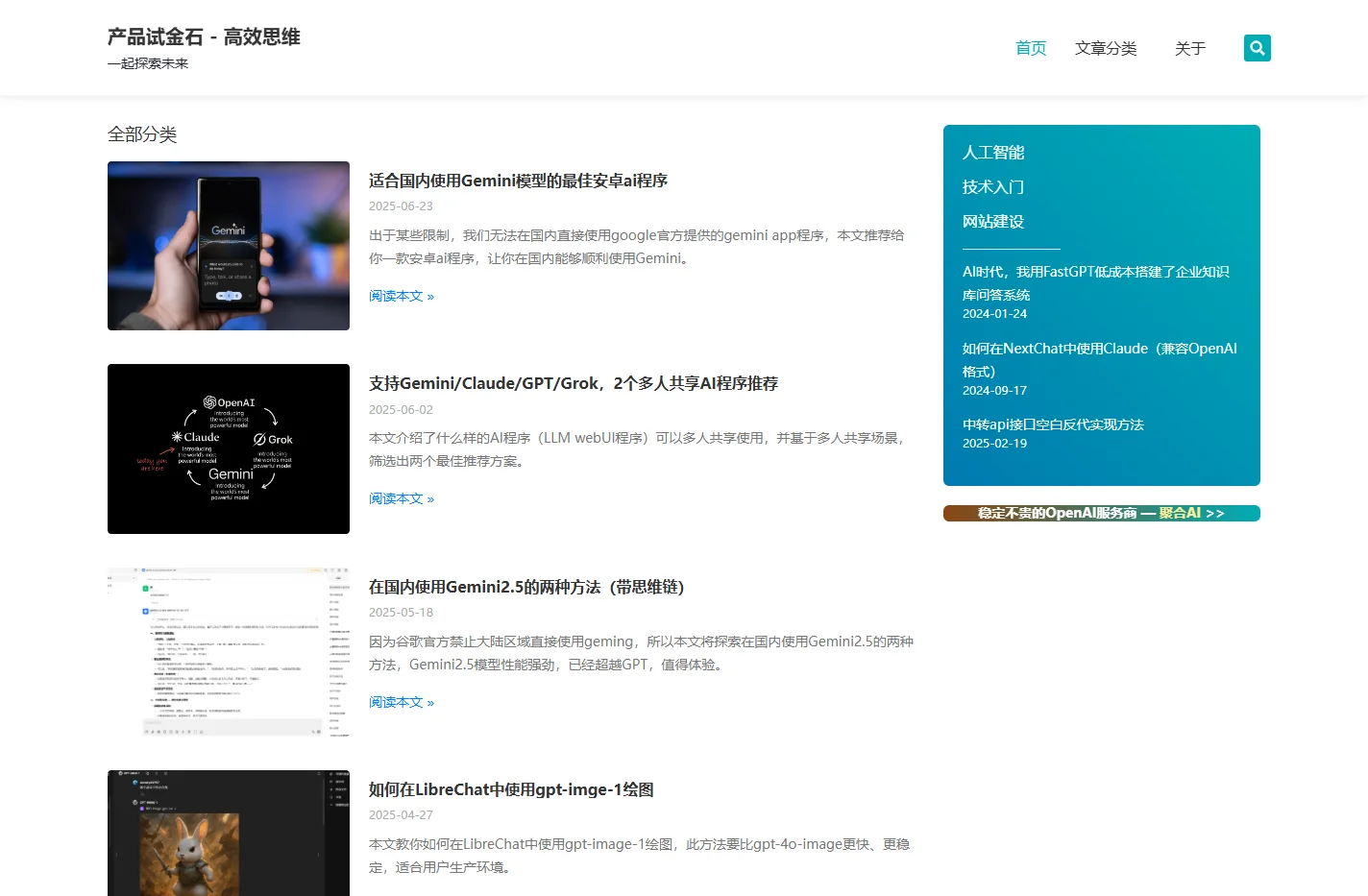Open article 如何在LibreChat中使用gpt-imge-1绘图
Image resolution: width=1368 pixels, height=896 pixels.
(x=511, y=789)
